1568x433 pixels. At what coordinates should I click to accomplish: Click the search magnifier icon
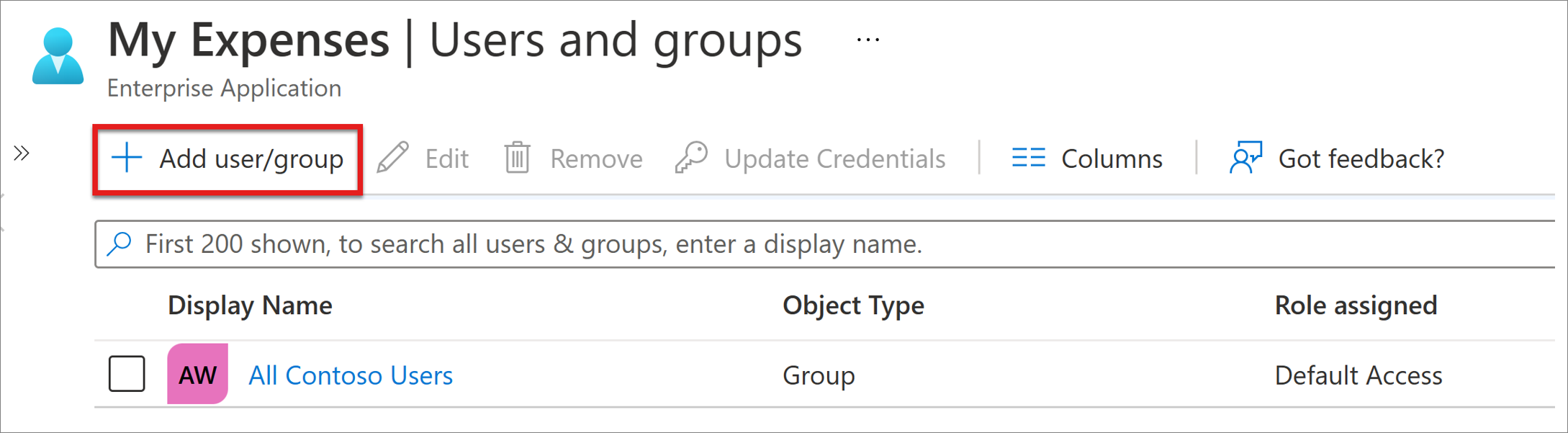tap(120, 244)
